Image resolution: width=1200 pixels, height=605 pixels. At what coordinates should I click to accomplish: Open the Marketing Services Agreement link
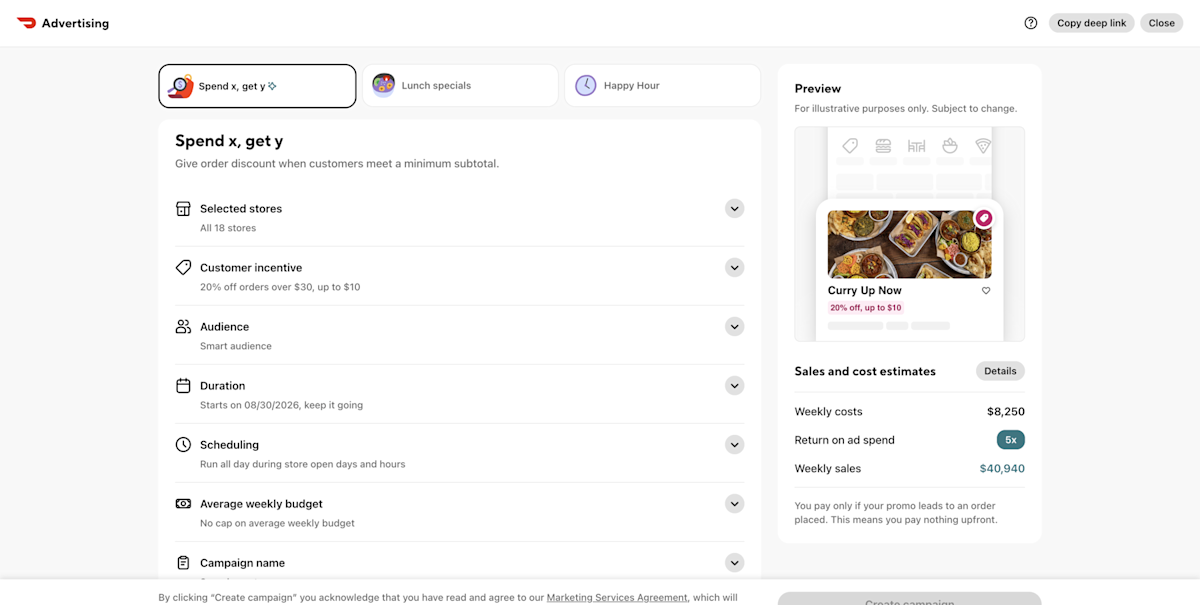click(617, 598)
